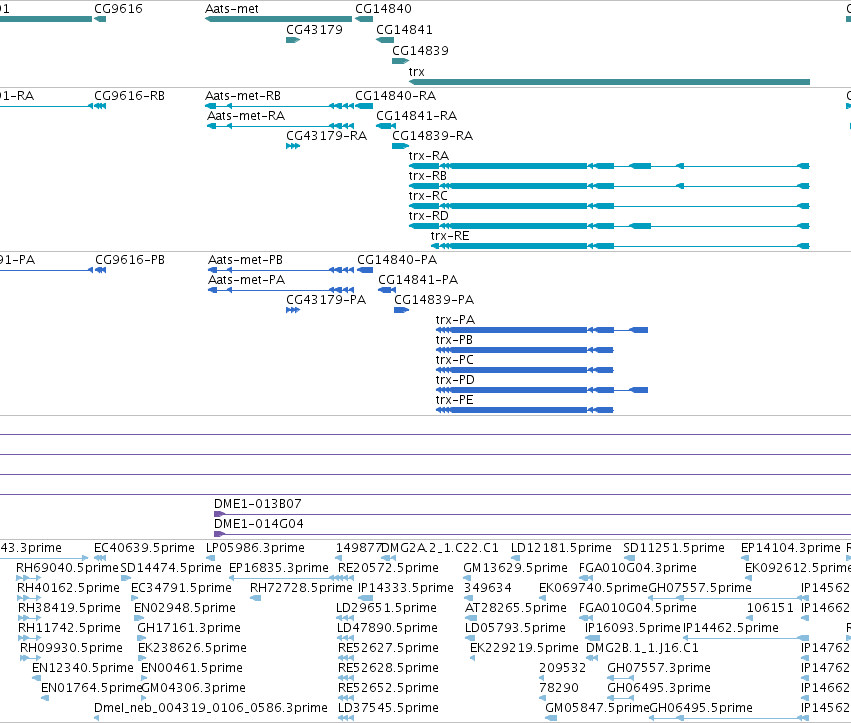Click the trx-RD transcript label

(x=429, y=216)
